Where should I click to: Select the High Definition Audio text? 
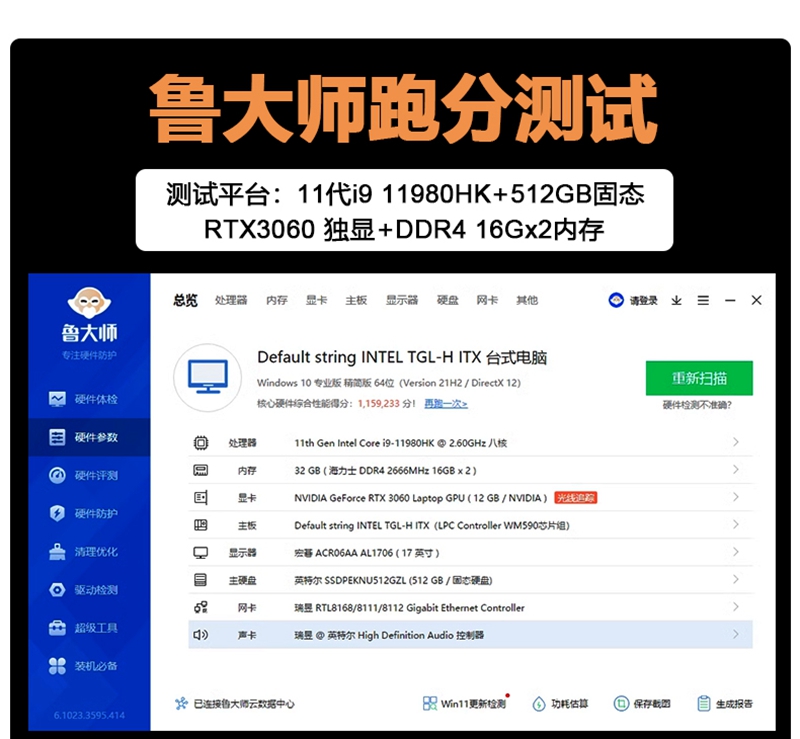tap(389, 635)
